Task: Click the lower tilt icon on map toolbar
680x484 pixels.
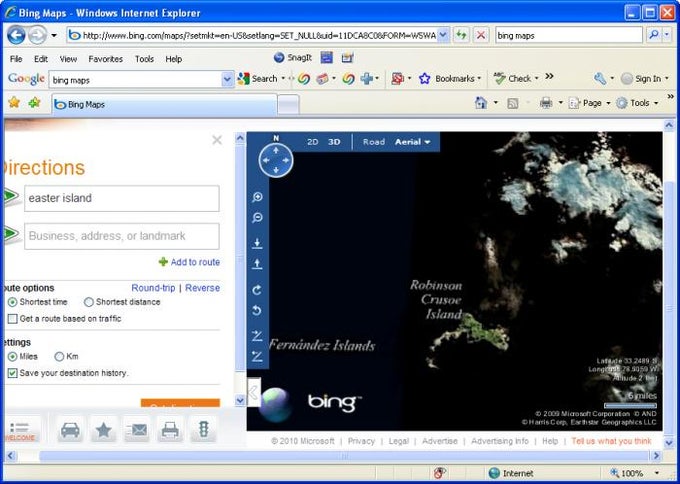Action: pyautogui.click(x=257, y=356)
